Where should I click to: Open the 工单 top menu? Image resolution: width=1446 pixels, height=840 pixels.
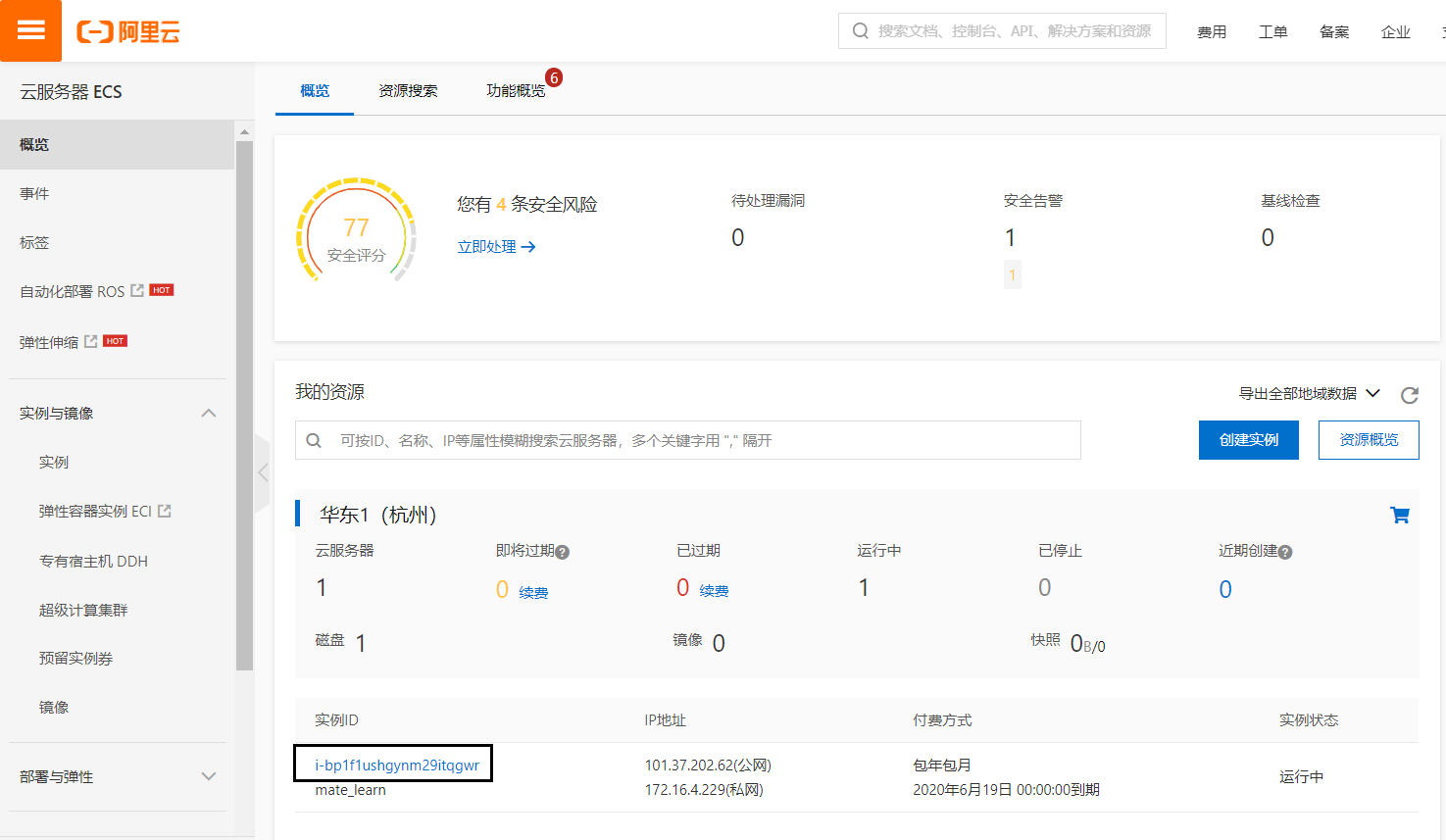click(1273, 31)
